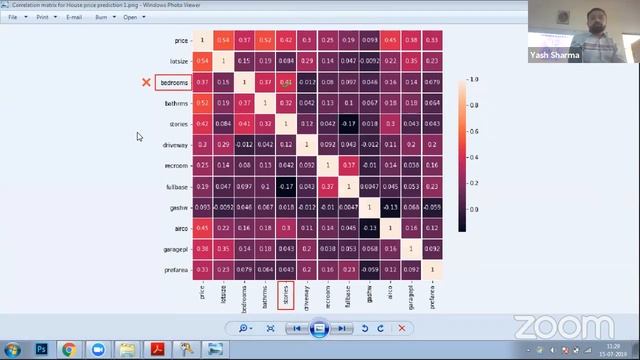The image size is (640, 360).
Task: Click the "stories" row label
Action: [178, 124]
